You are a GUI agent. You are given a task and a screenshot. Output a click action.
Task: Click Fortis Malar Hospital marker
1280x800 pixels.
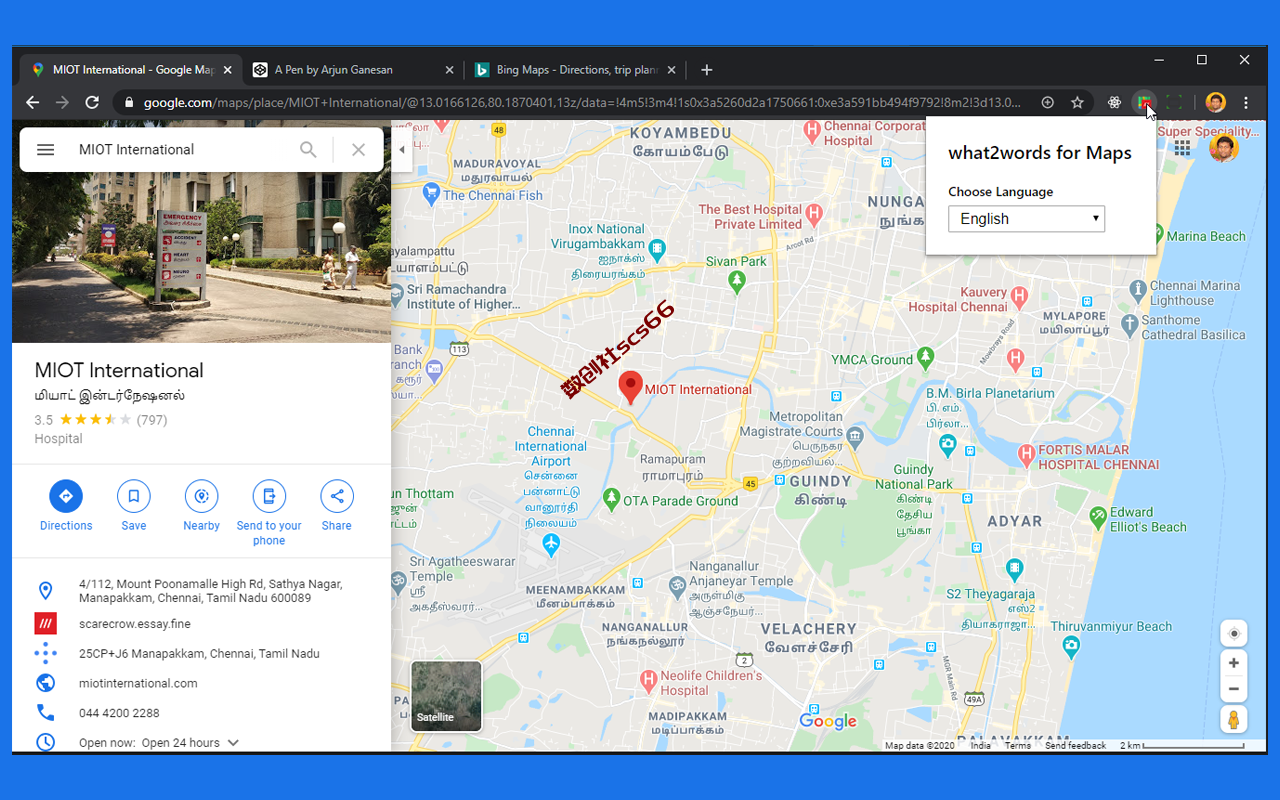tap(1026, 456)
